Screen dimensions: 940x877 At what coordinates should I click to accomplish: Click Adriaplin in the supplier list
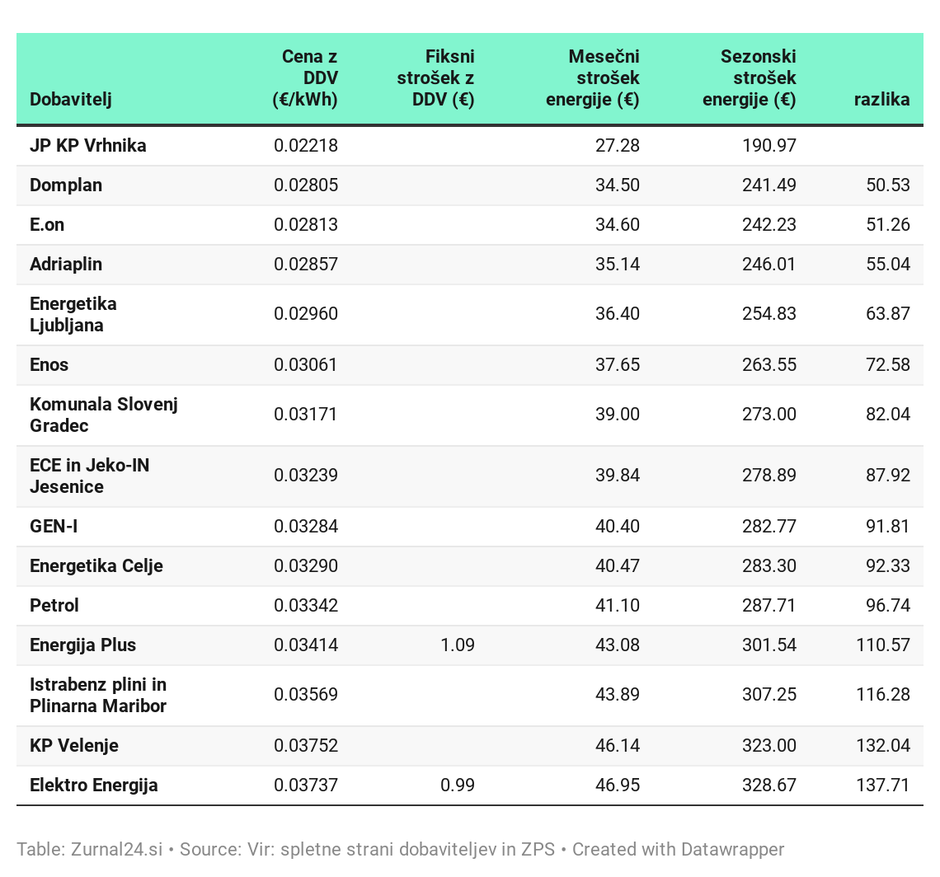pos(66,265)
